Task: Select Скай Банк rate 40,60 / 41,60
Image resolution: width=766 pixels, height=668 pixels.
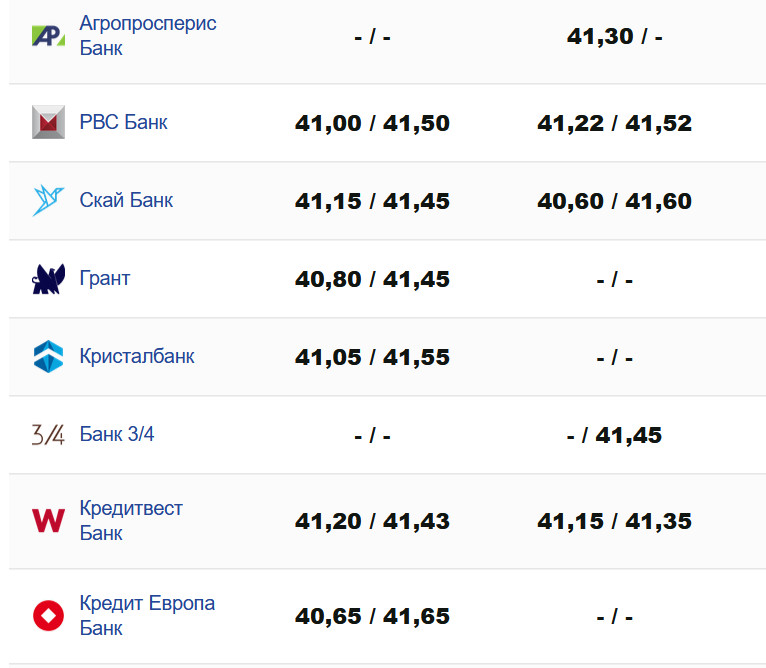Action: pos(614,201)
